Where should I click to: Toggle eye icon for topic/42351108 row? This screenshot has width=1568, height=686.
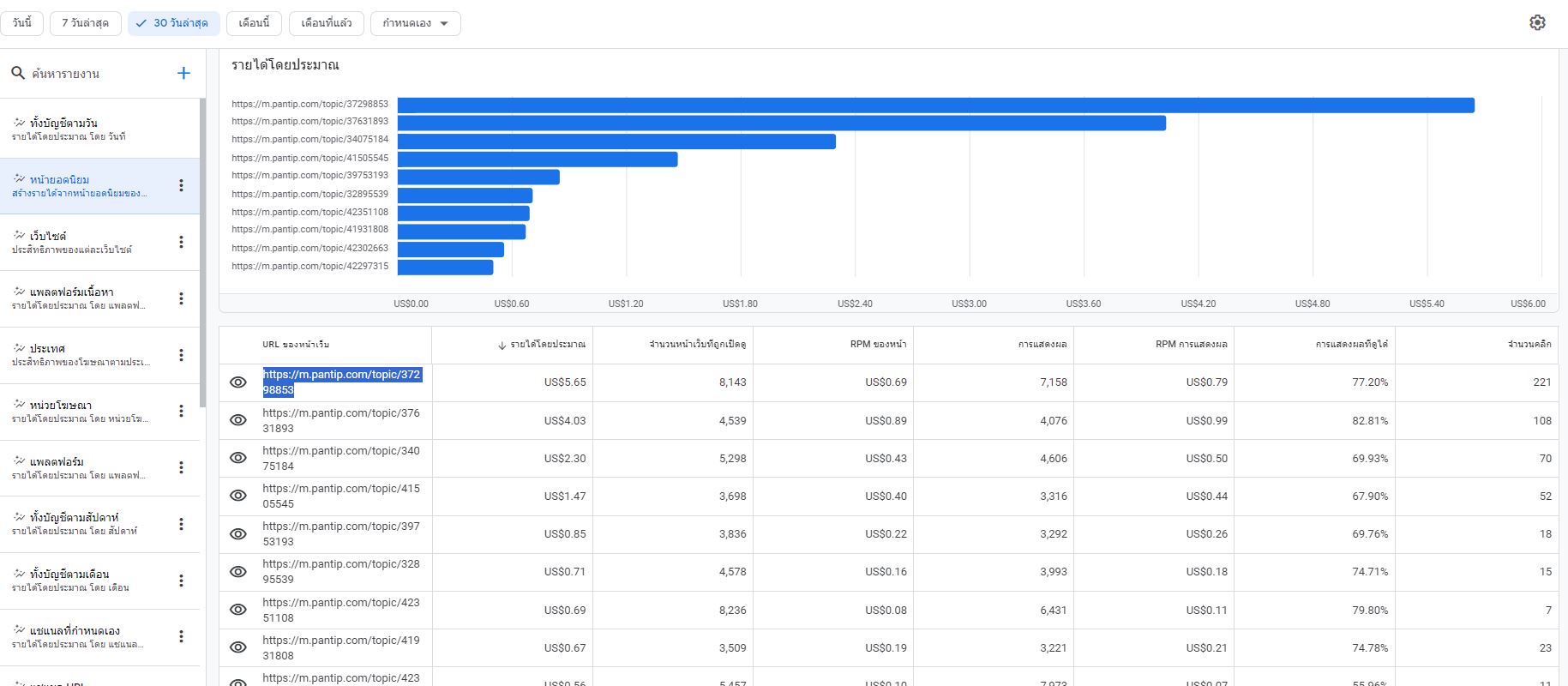point(238,610)
